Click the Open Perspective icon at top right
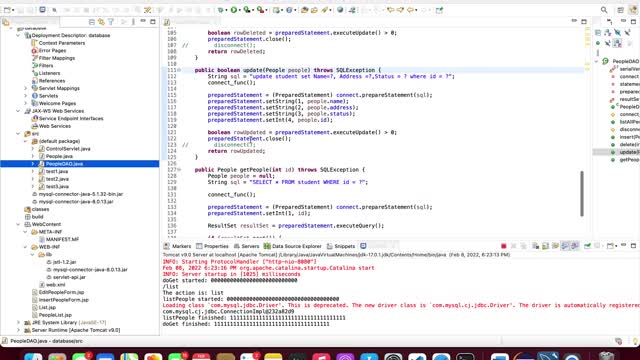This screenshot has width=640, height=360. click(620, 10)
